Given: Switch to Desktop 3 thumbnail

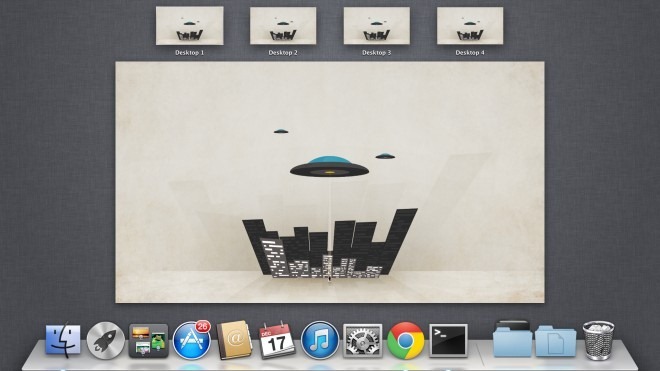Looking at the screenshot, I should (x=376, y=26).
